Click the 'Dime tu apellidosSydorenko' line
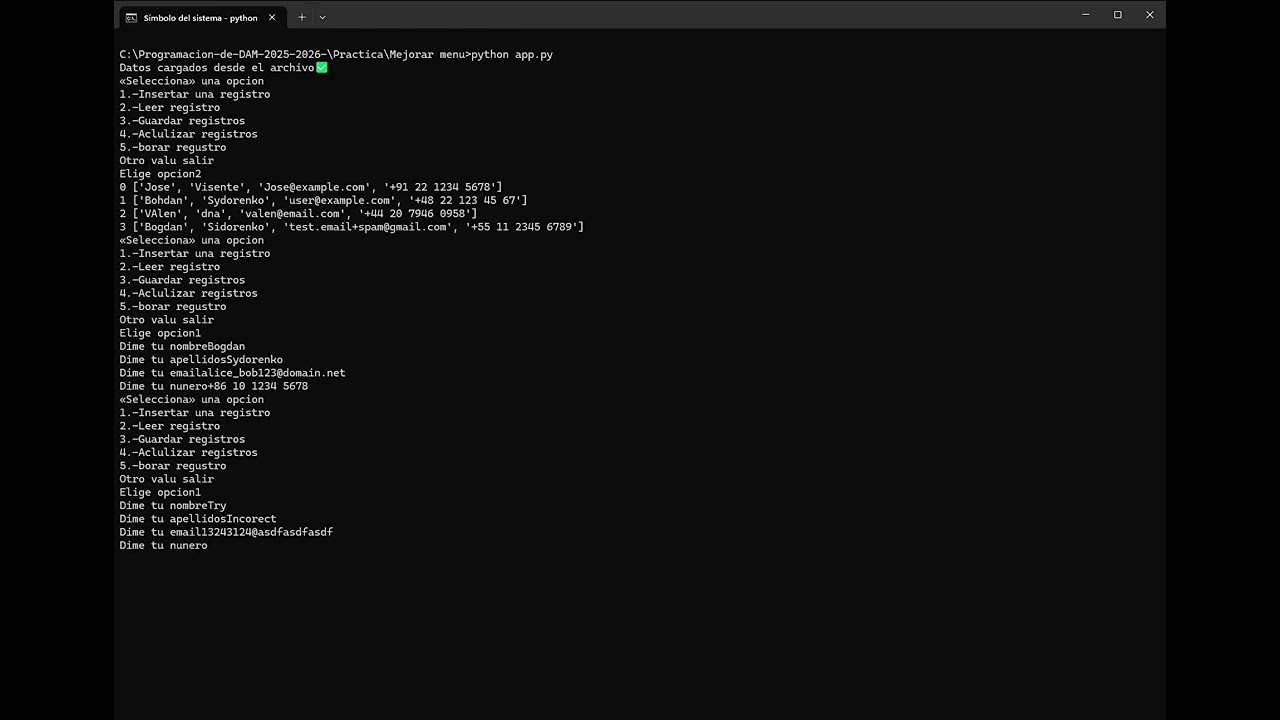The width and height of the screenshot is (1280, 720). click(x=201, y=359)
